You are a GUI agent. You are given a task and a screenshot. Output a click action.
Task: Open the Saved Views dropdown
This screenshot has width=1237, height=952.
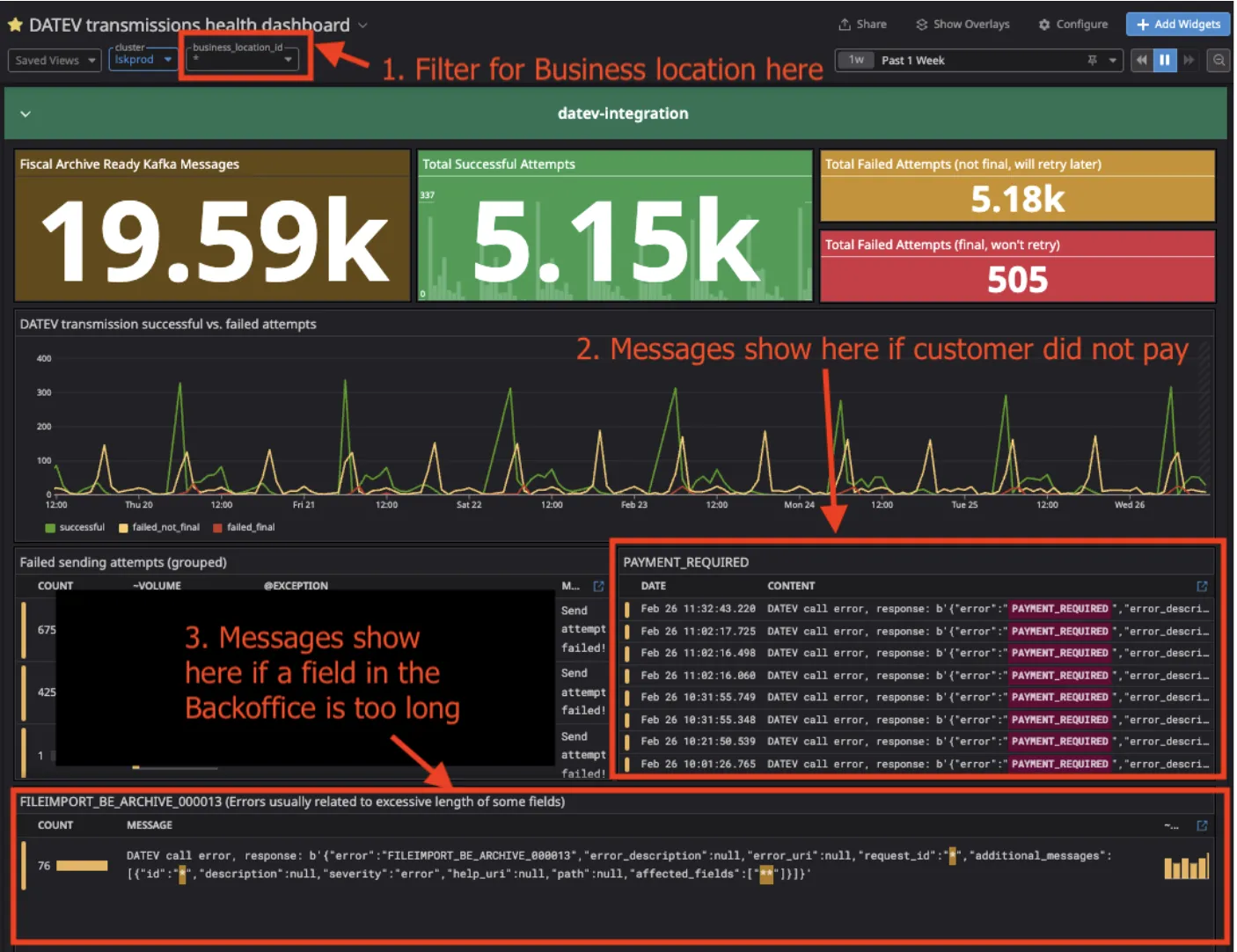click(54, 60)
